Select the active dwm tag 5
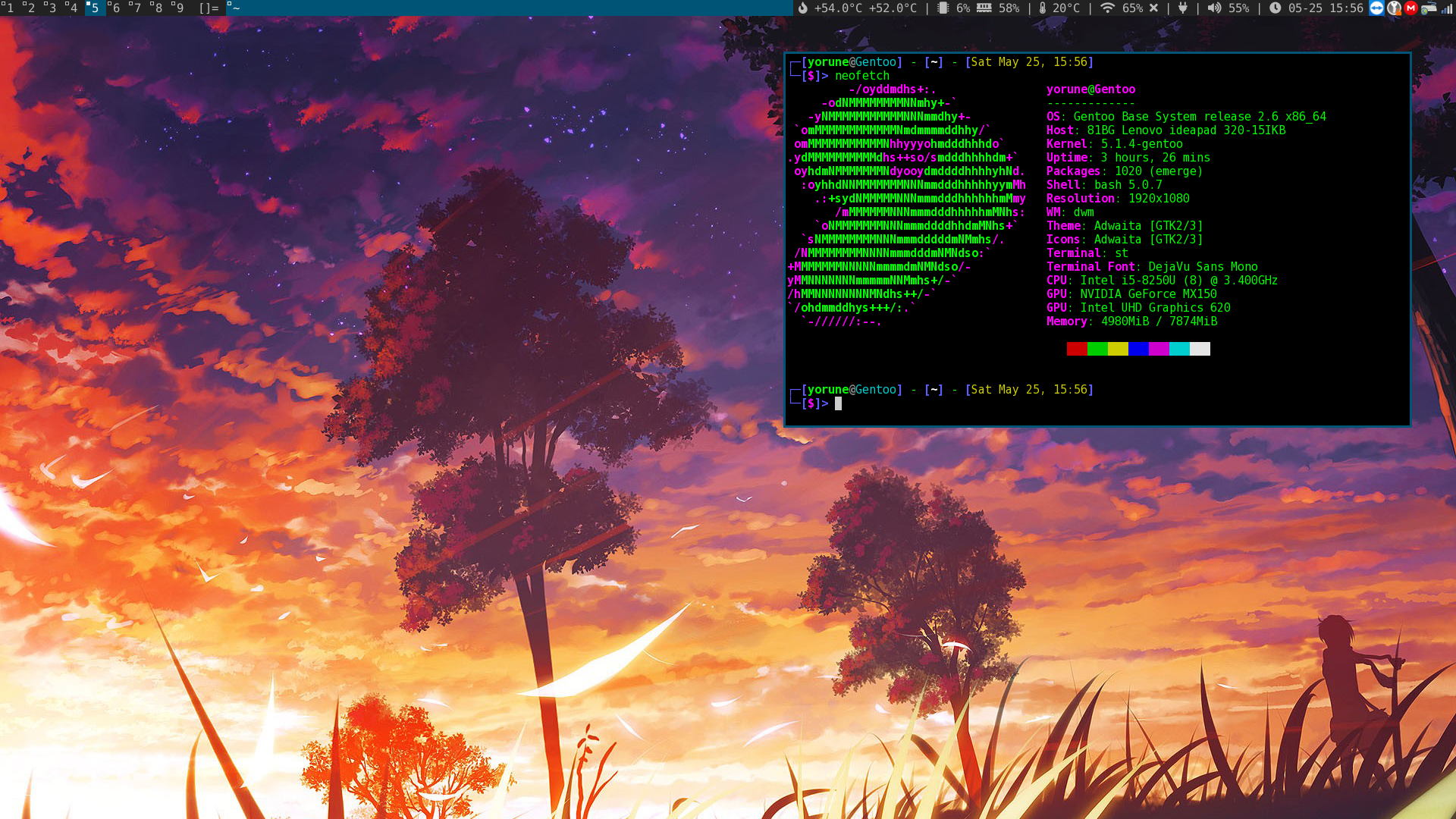This screenshot has width=1456, height=819. click(x=95, y=8)
